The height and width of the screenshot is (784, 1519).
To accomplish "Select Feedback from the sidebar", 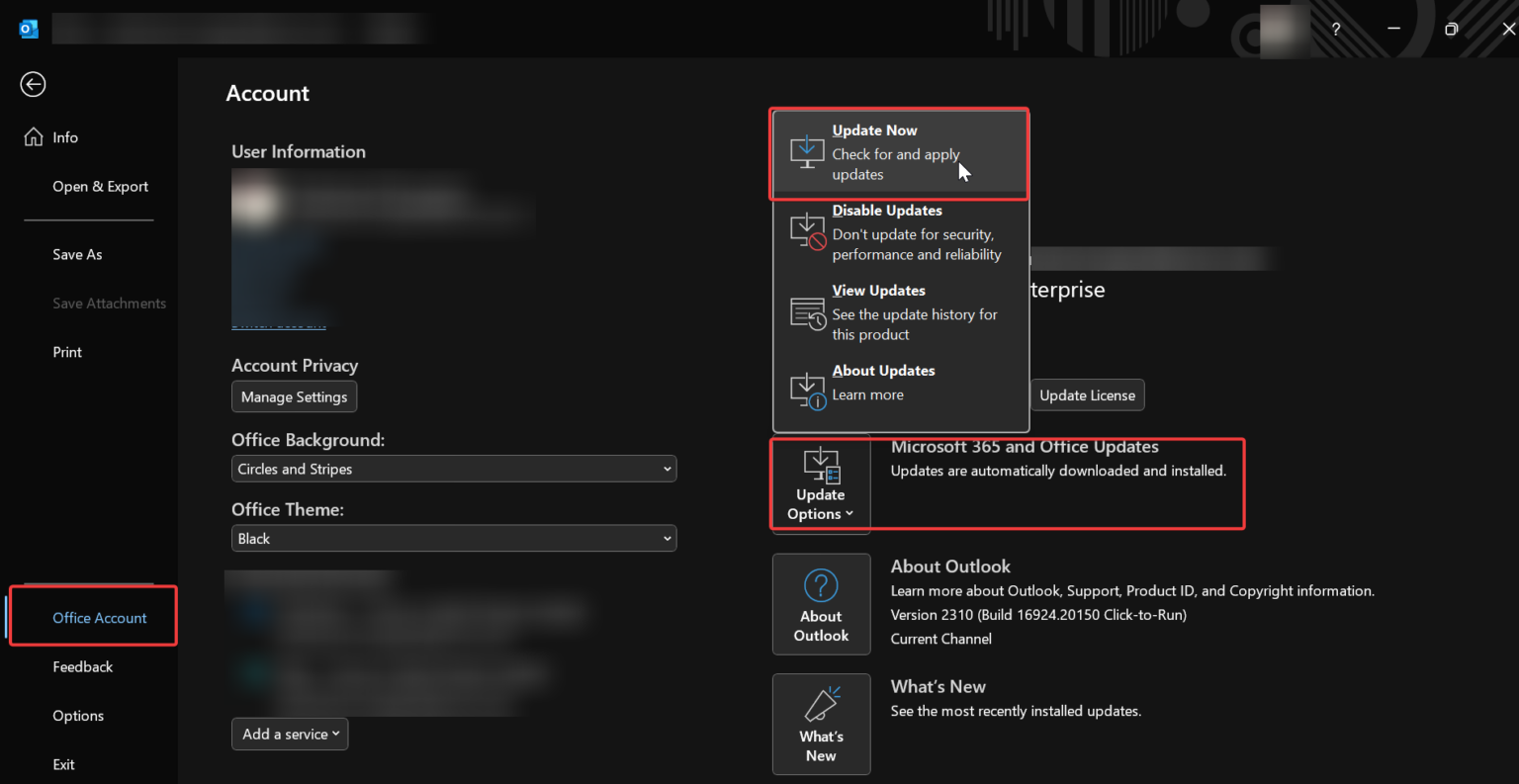I will (x=82, y=666).
